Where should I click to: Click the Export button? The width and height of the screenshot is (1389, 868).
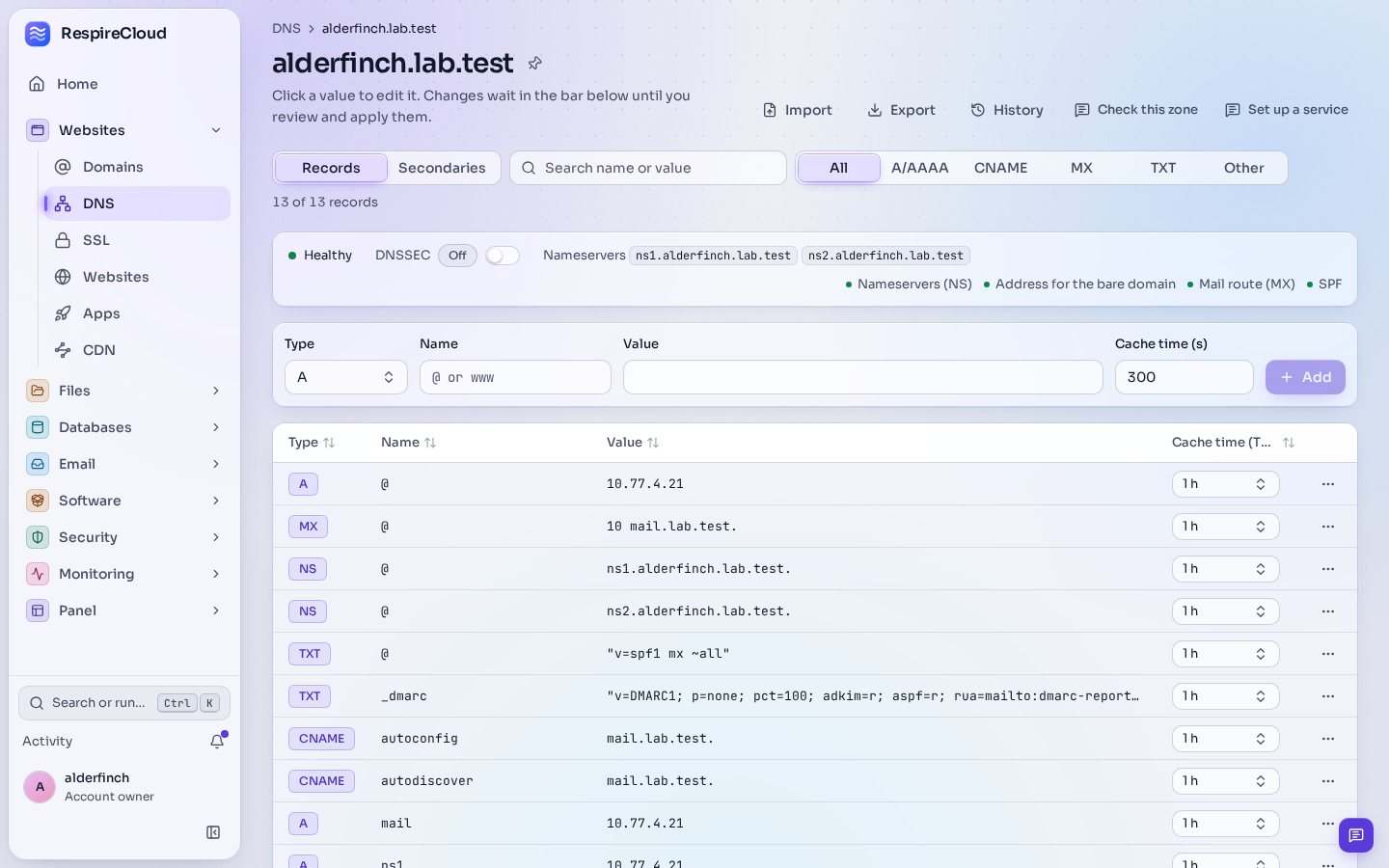(901, 110)
